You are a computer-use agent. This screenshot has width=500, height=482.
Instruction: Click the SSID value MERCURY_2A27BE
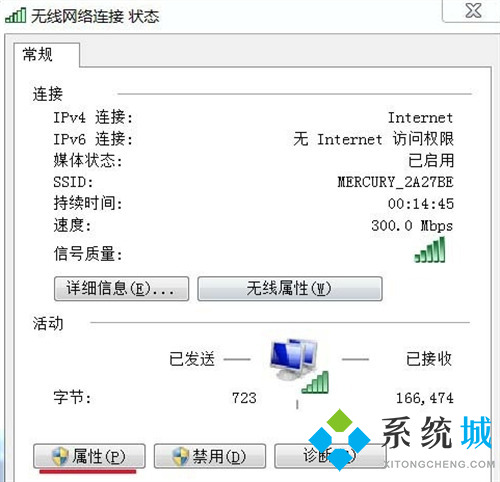click(395, 182)
